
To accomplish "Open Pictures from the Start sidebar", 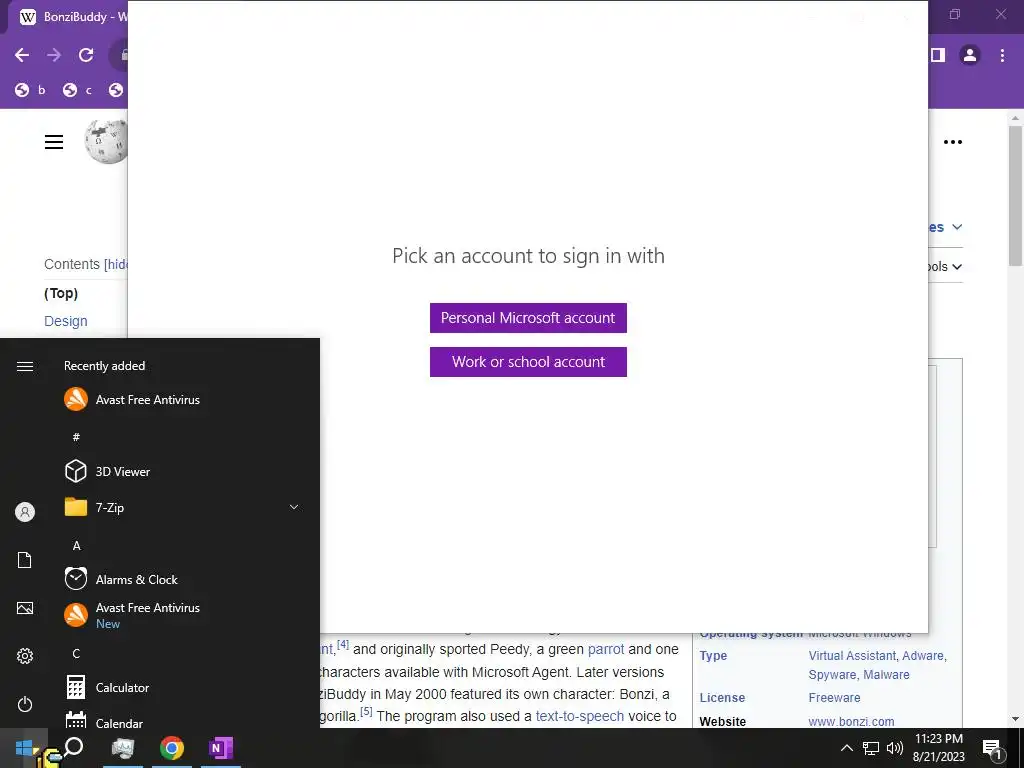I will tap(25, 608).
